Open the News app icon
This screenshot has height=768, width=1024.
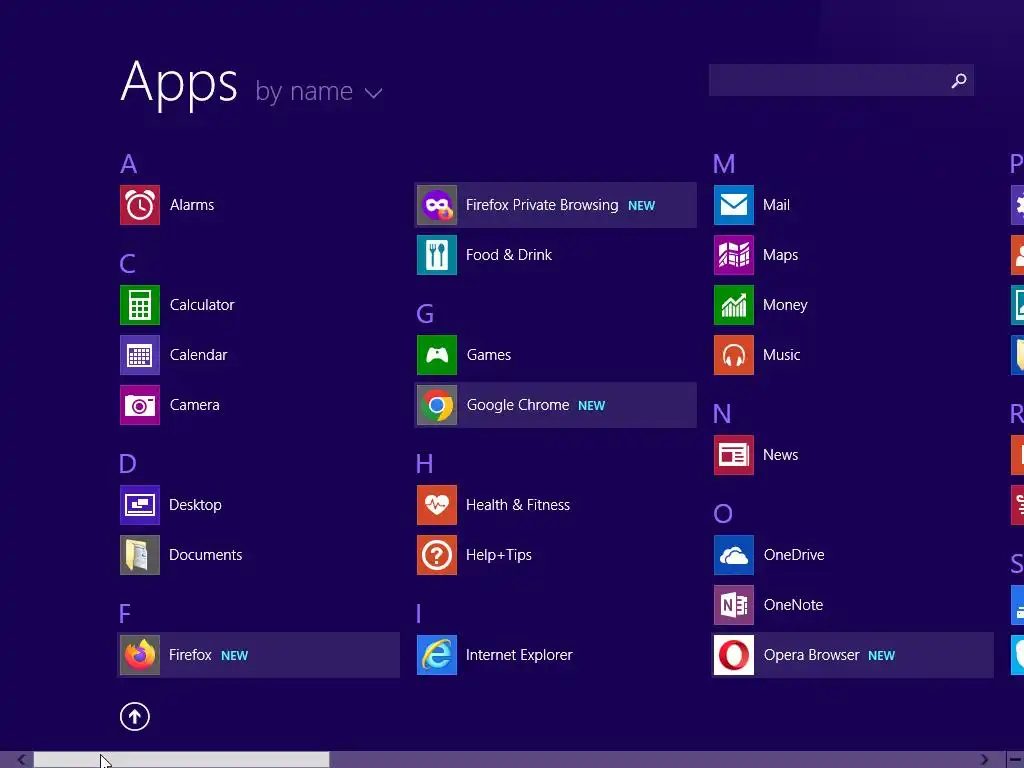[734, 455]
